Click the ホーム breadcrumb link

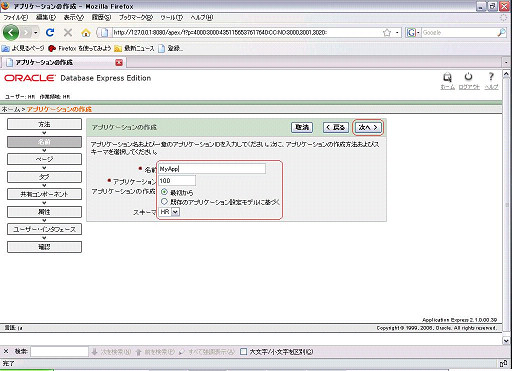(x=11, y=109)
